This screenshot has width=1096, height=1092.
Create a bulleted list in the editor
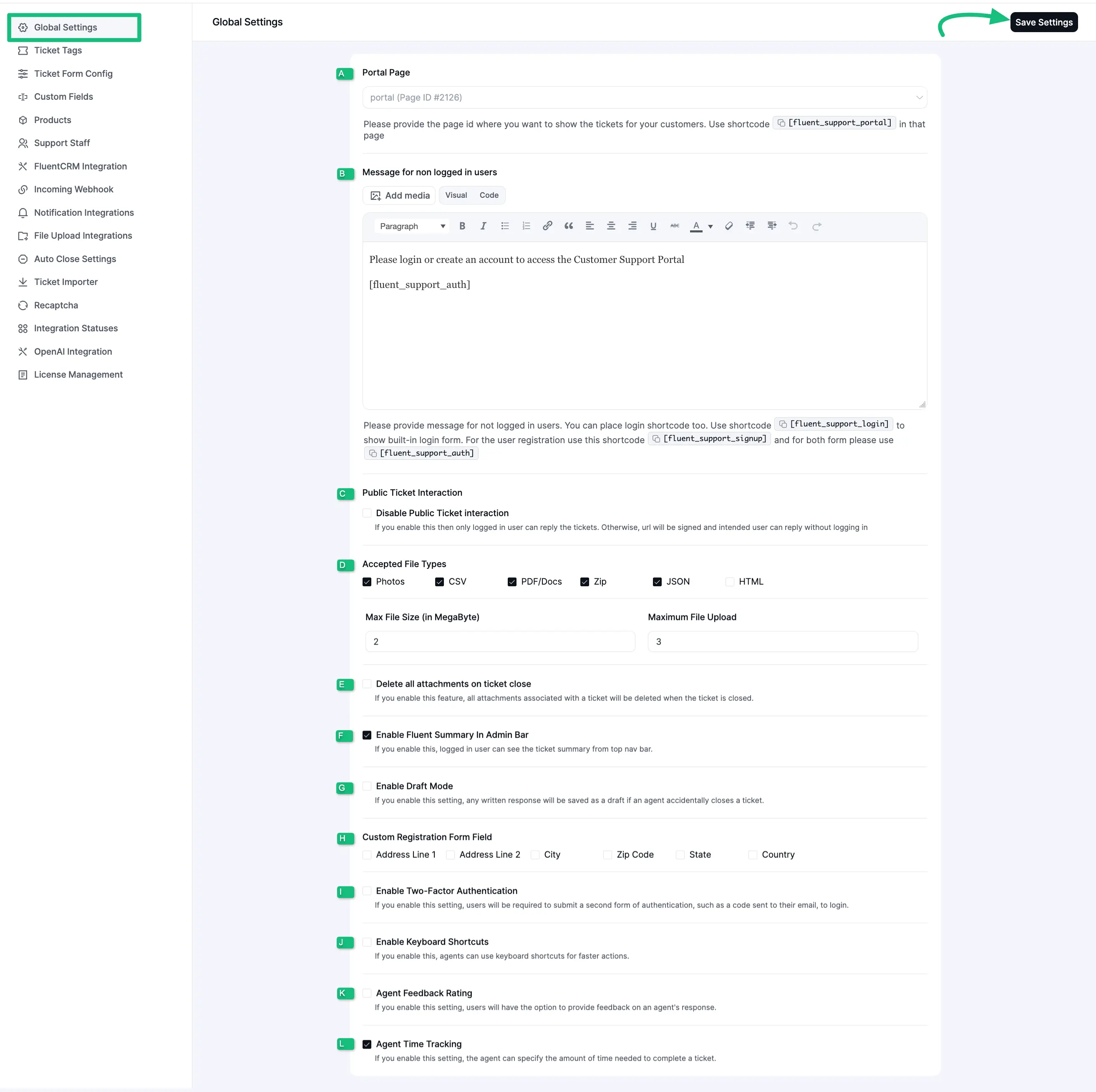pyautogui.click(x=505, y=226)
